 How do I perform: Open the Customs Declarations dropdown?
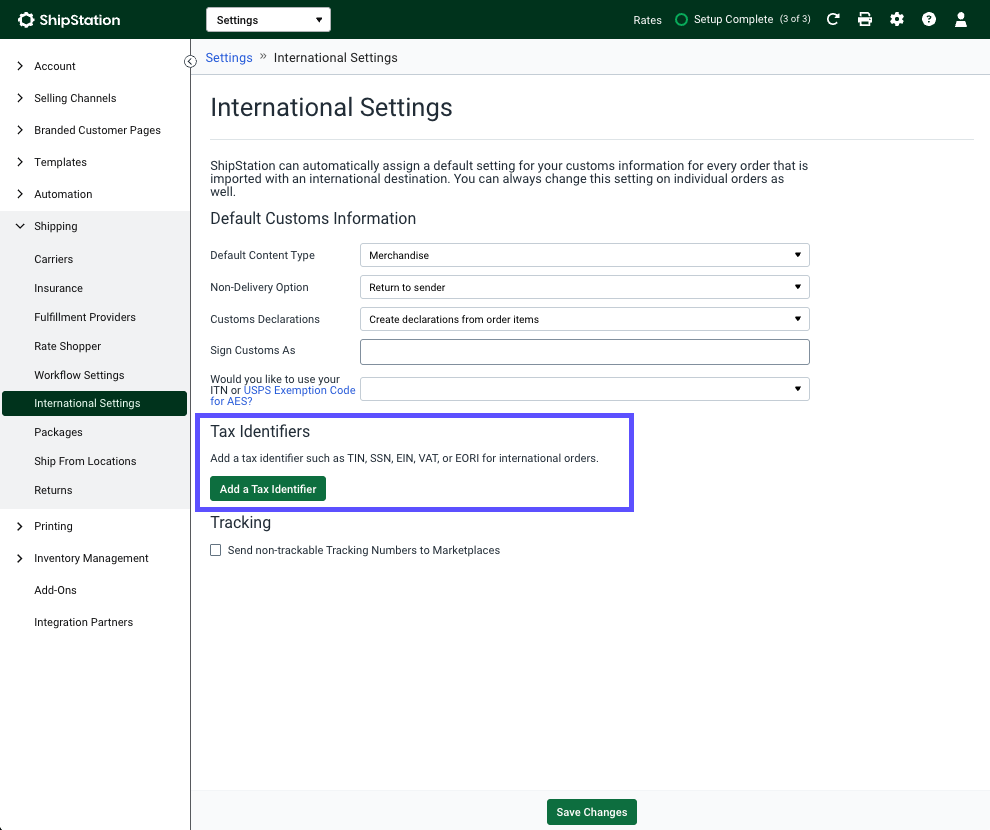pyautogui.click(x=585, y=319)
